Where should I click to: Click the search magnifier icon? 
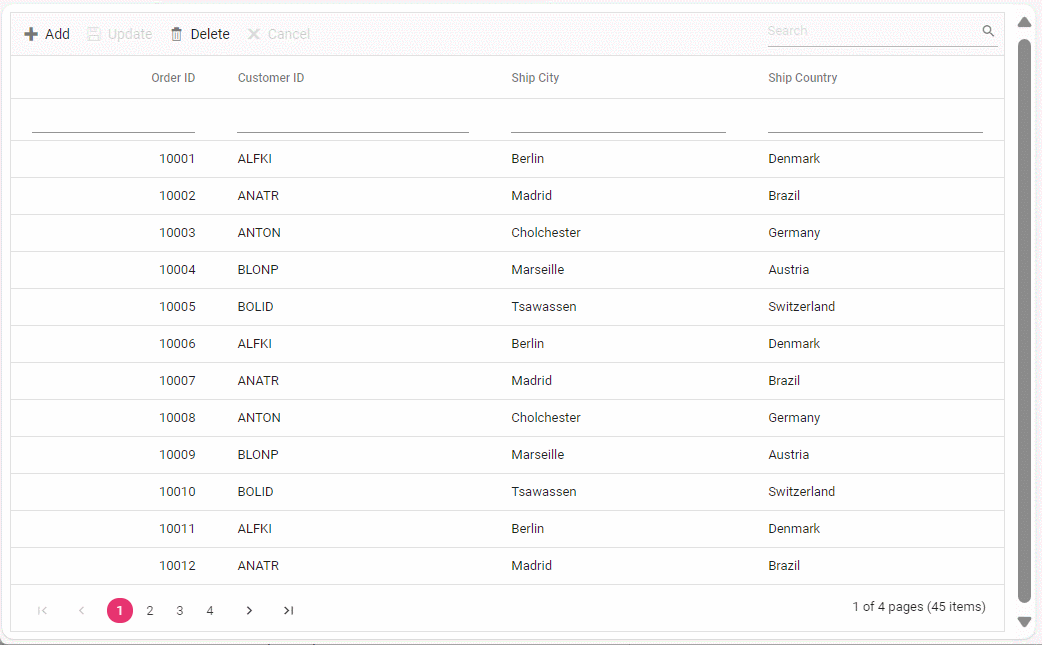click(988, 31)
